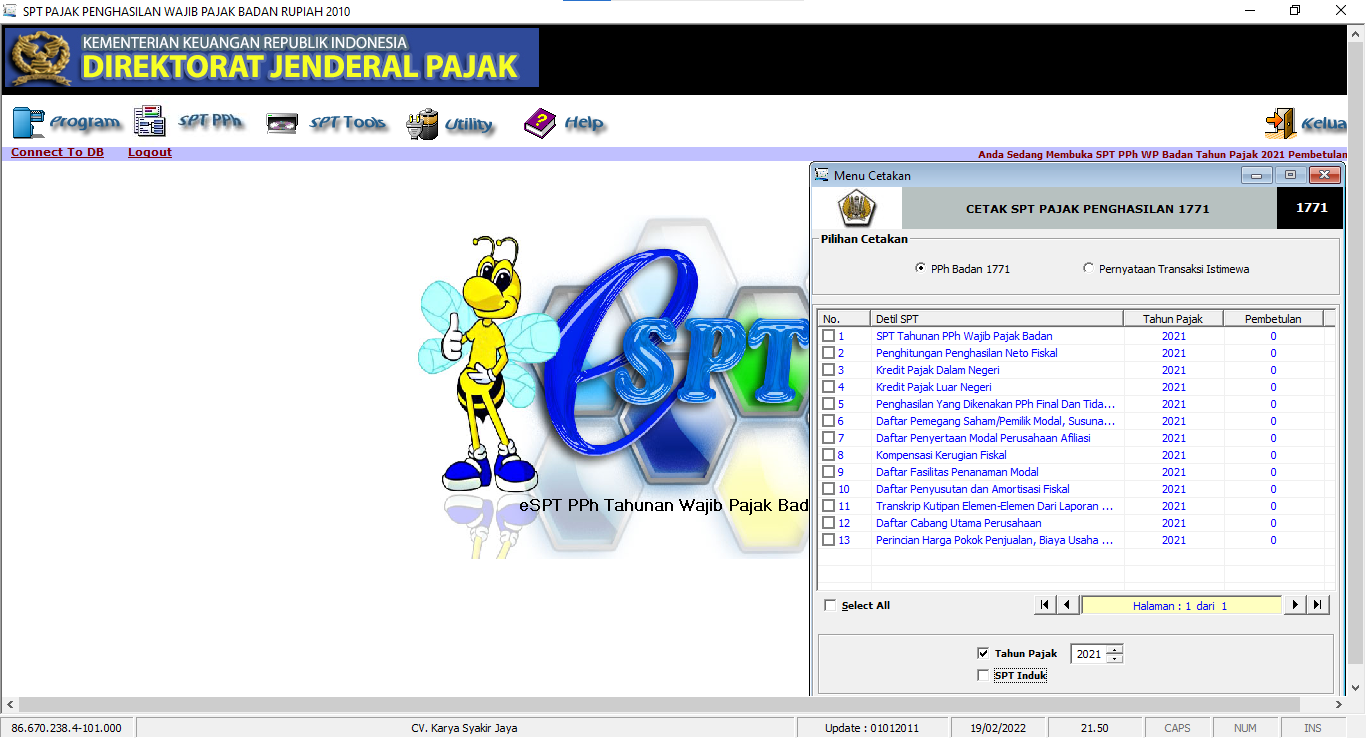
Task: Click the Detil SPT column header
Action: [997, 319]
